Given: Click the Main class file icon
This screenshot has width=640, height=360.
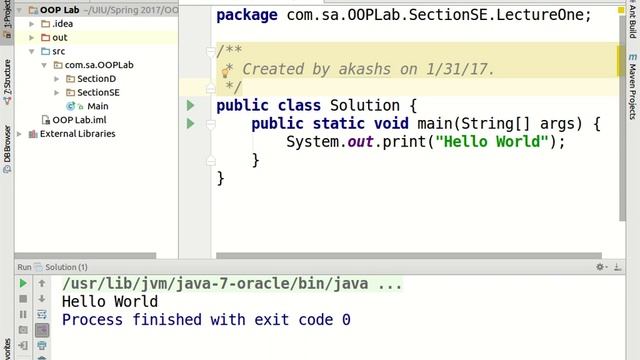Looking at the screenshot, I should pos(71,106).
